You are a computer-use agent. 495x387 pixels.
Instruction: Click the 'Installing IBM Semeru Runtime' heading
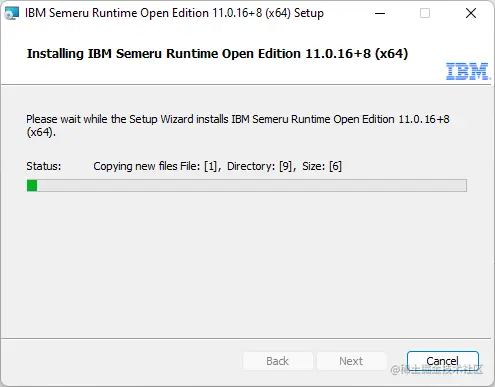pos(217,54)
